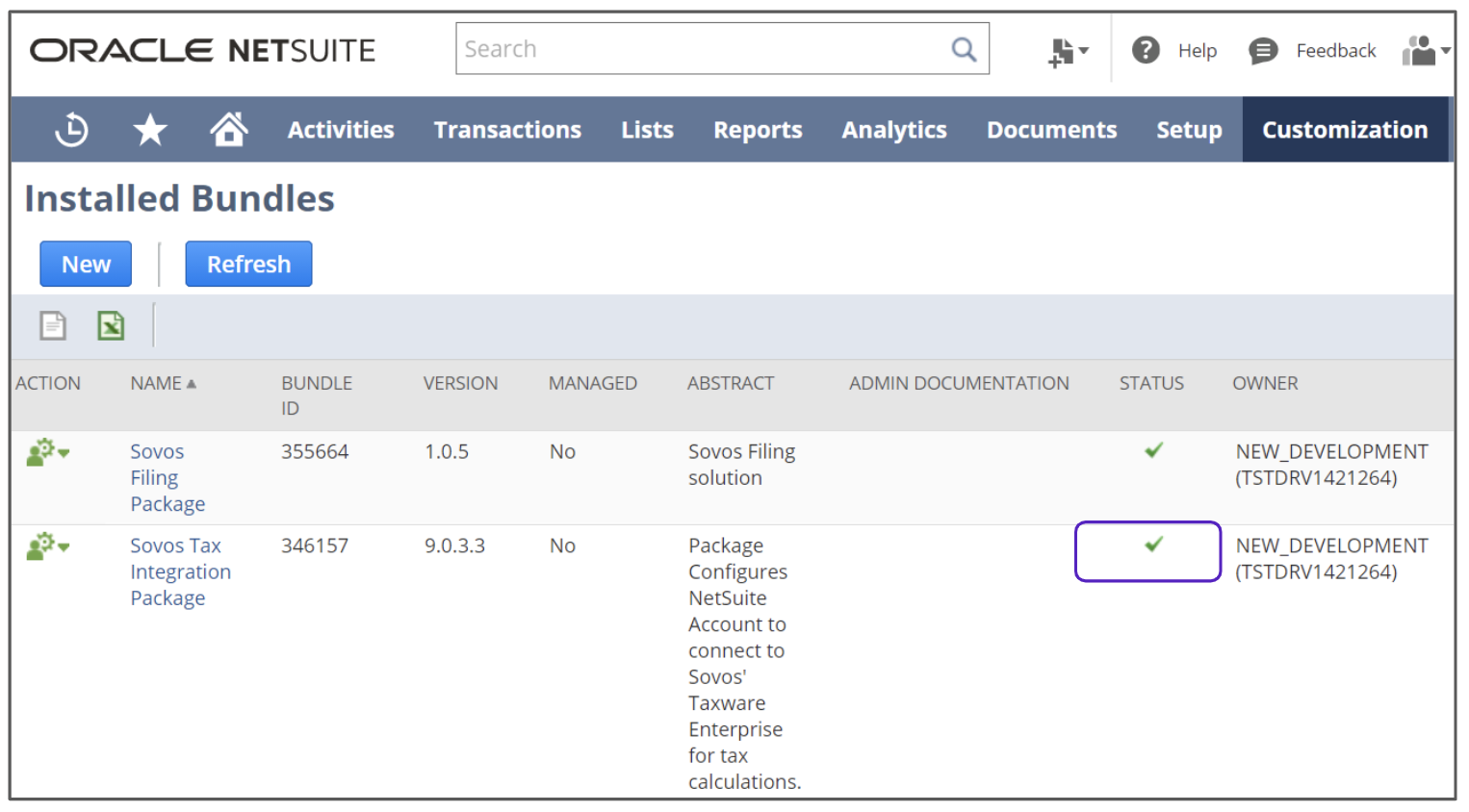Go to the Home dashboard icon
This screenshot has height=812, width=1469.
[x=229, y=129]
